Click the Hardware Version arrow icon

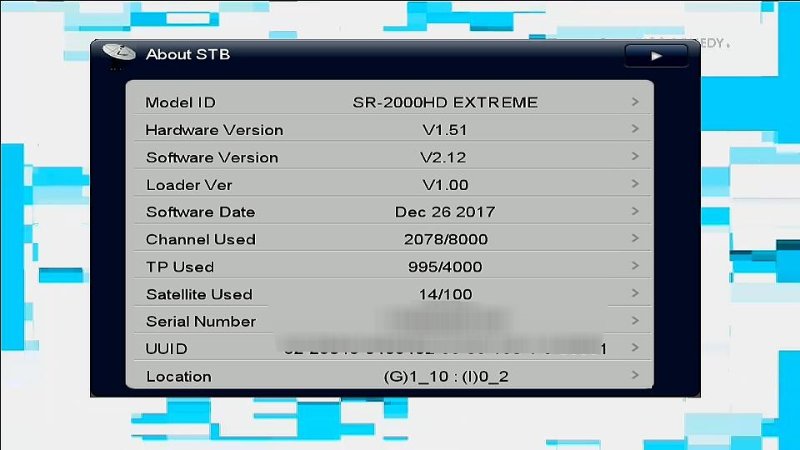point(635,130)
